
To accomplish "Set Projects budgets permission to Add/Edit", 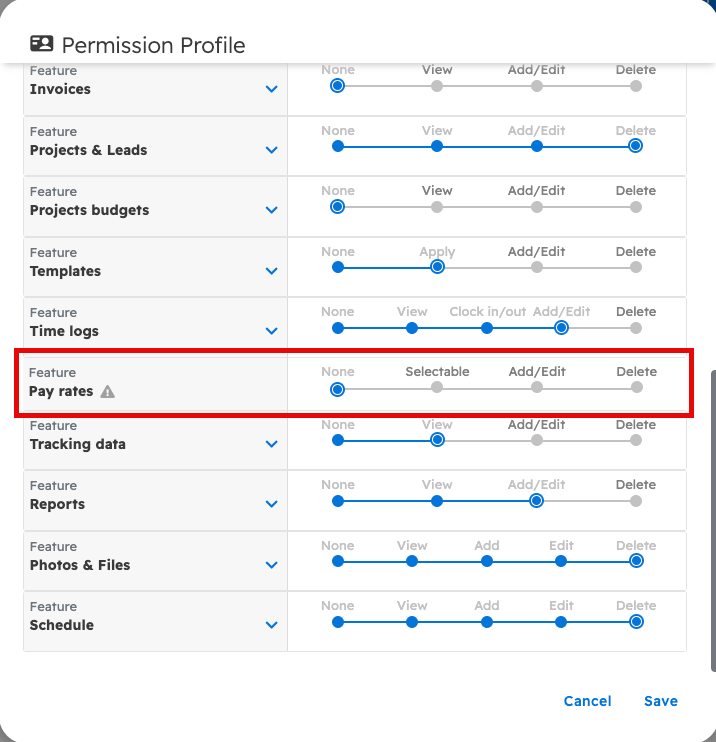I will [537, 207].
